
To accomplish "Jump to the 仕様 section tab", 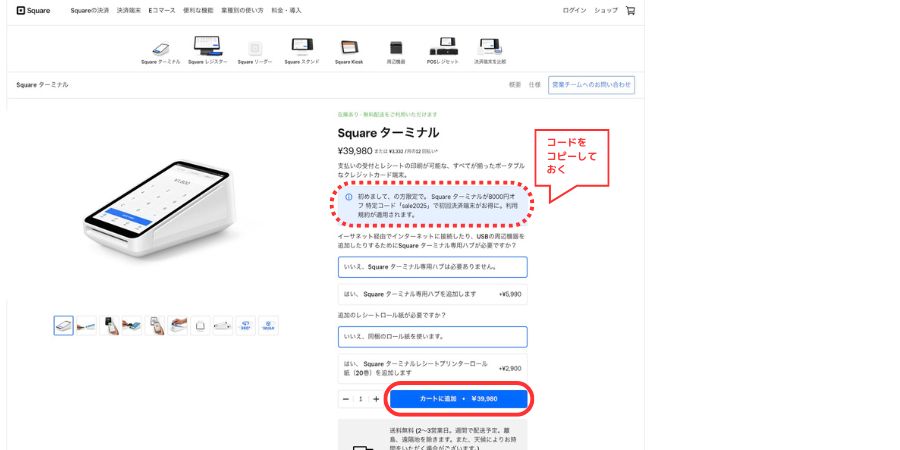I will (534, 84).
